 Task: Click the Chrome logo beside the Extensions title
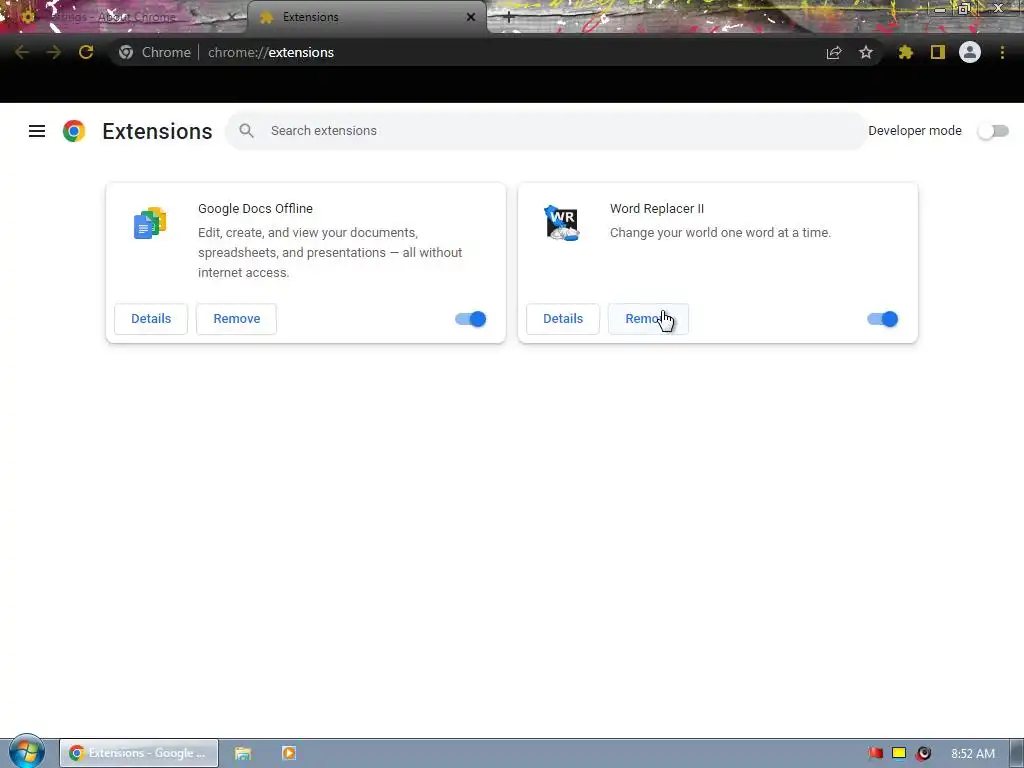coord(74,131)
